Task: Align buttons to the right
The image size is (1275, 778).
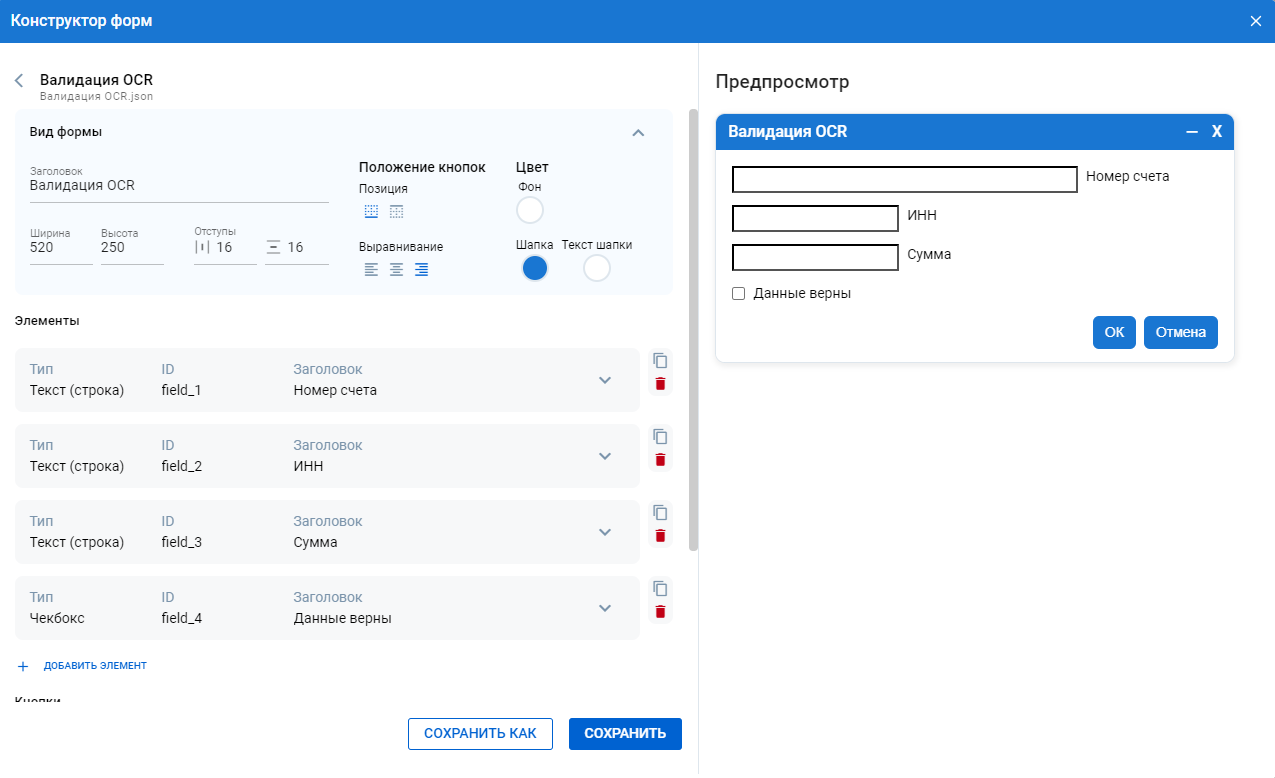Action: [x=422, y=269]
